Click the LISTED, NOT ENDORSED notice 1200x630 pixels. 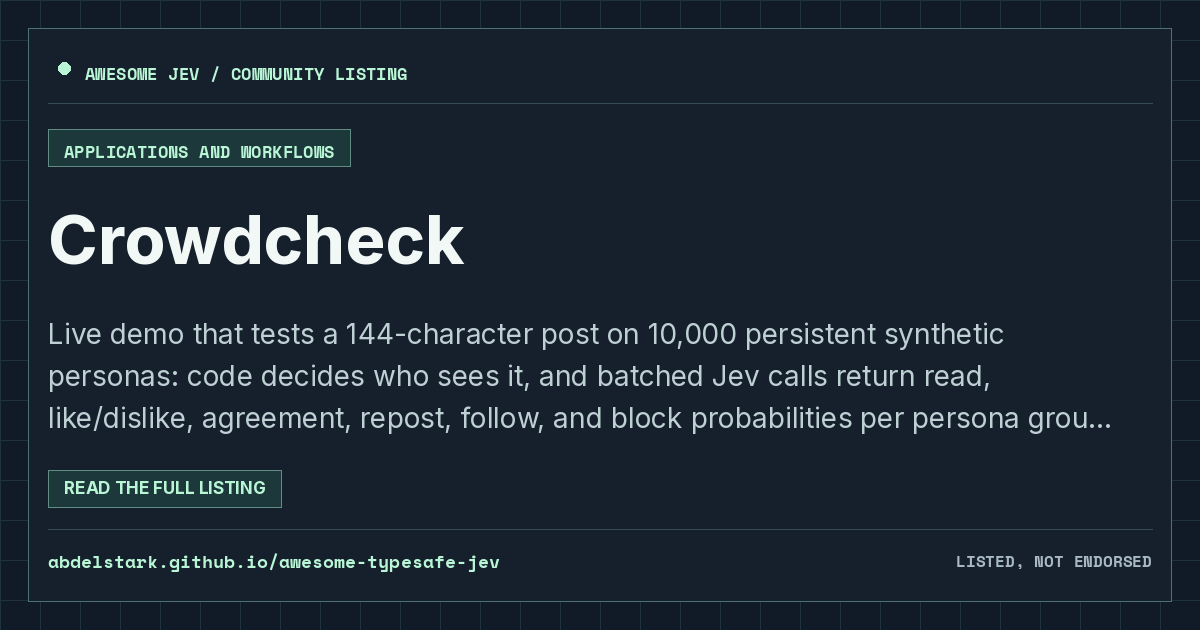[1053, 562]
